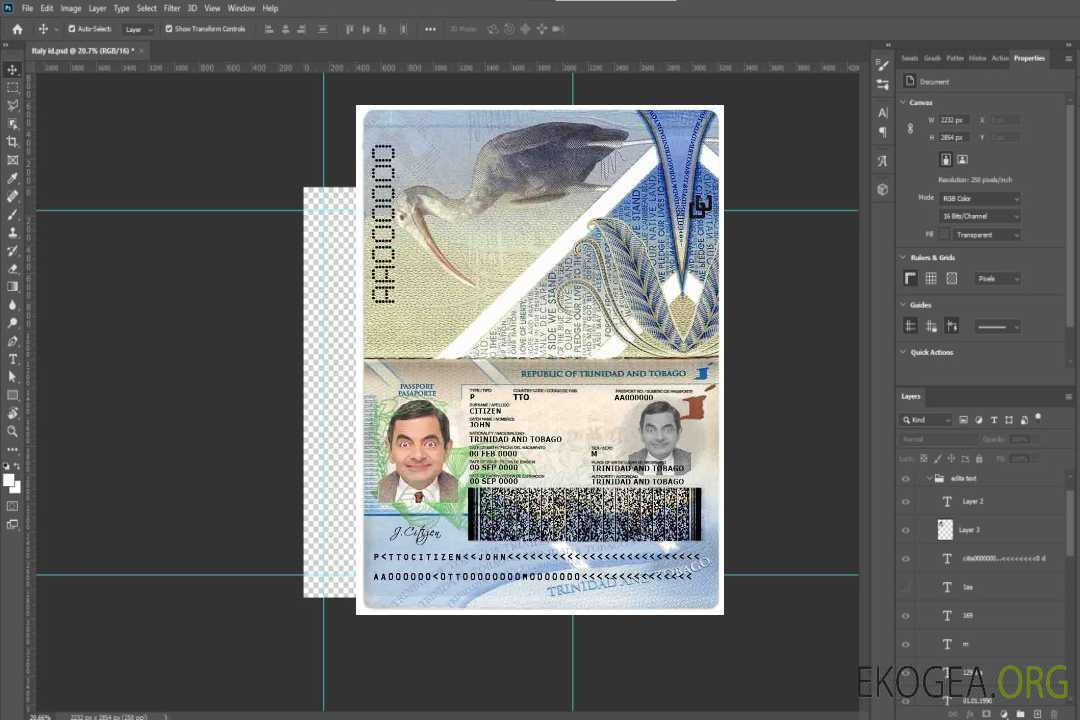This screenshot has width=1080, height=720.
Task: Open the Character panel icon
Action: point(883,112)
